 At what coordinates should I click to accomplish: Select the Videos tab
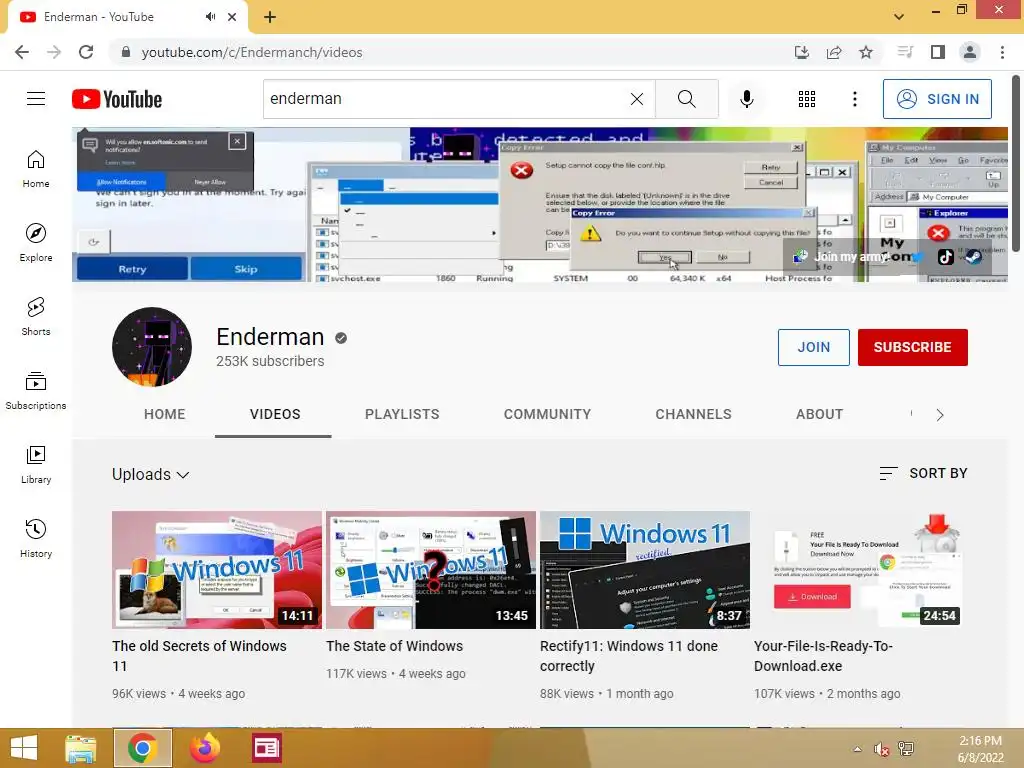[275, 414]
